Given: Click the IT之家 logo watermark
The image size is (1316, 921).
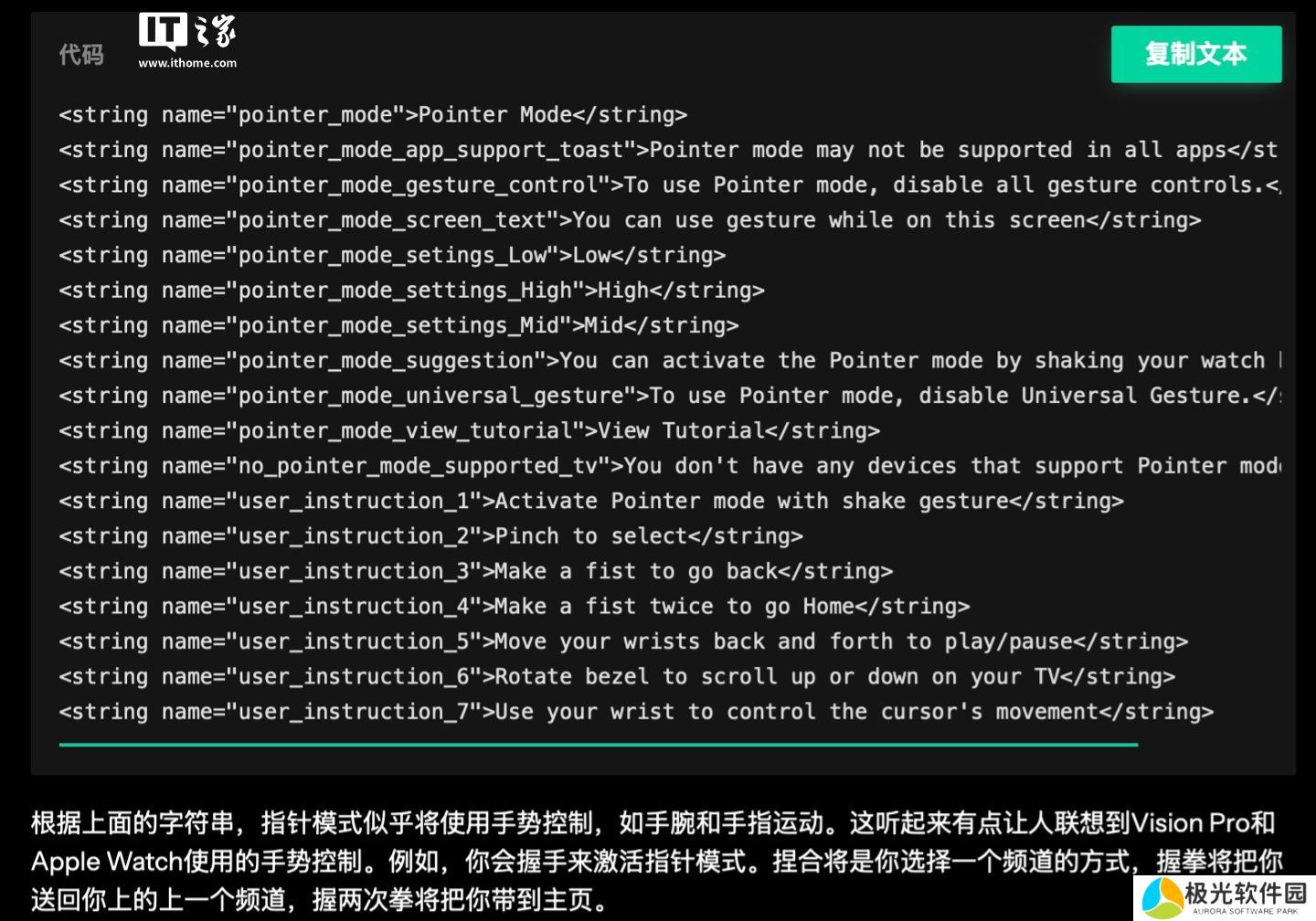Looking at the screenshot, I should click(187, 33).
